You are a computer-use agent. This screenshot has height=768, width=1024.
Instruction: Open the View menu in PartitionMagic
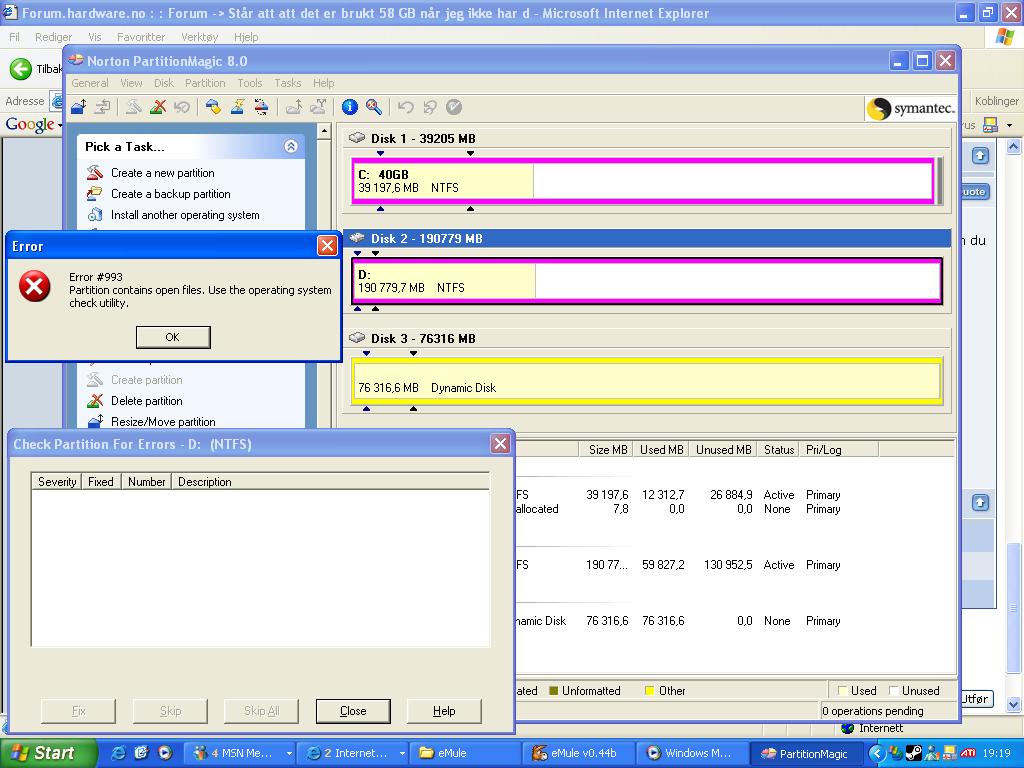(x=131, y=83)
